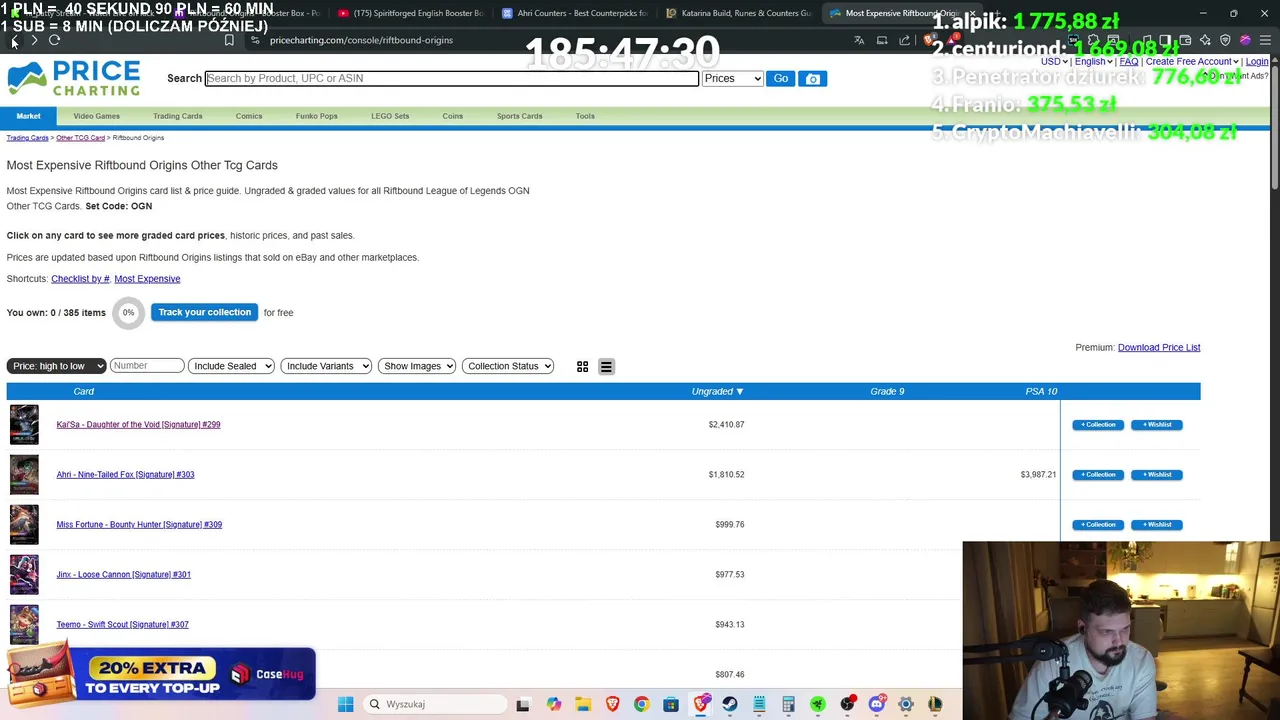Open the LEGO Sets menu
This screenshot has width=1280, height=720.
pos(390,116)
